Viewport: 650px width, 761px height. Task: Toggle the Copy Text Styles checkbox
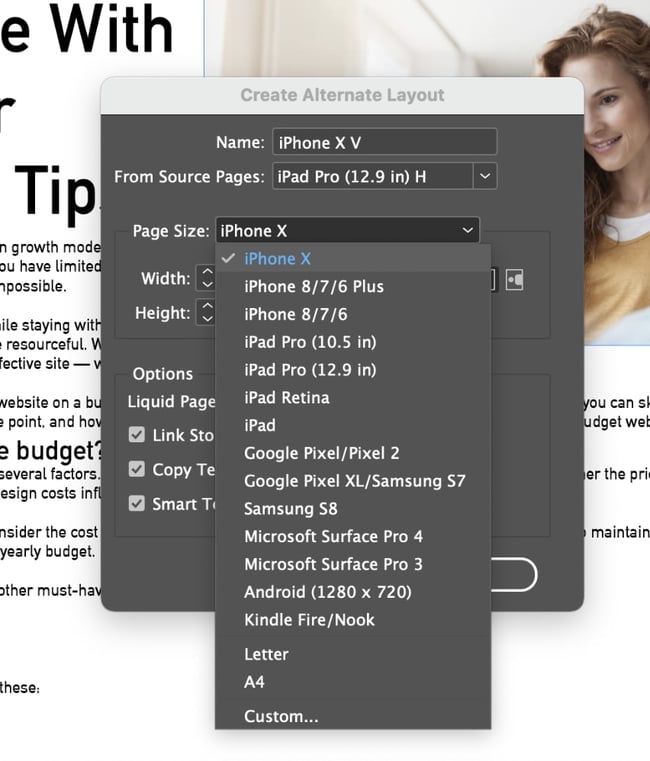pyautogui.click(x=137, y=469)
